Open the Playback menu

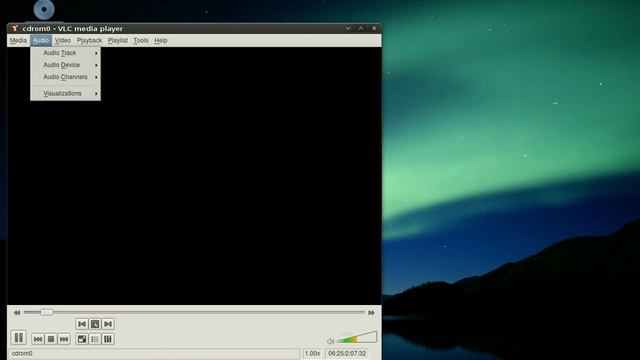pos(89,40)
